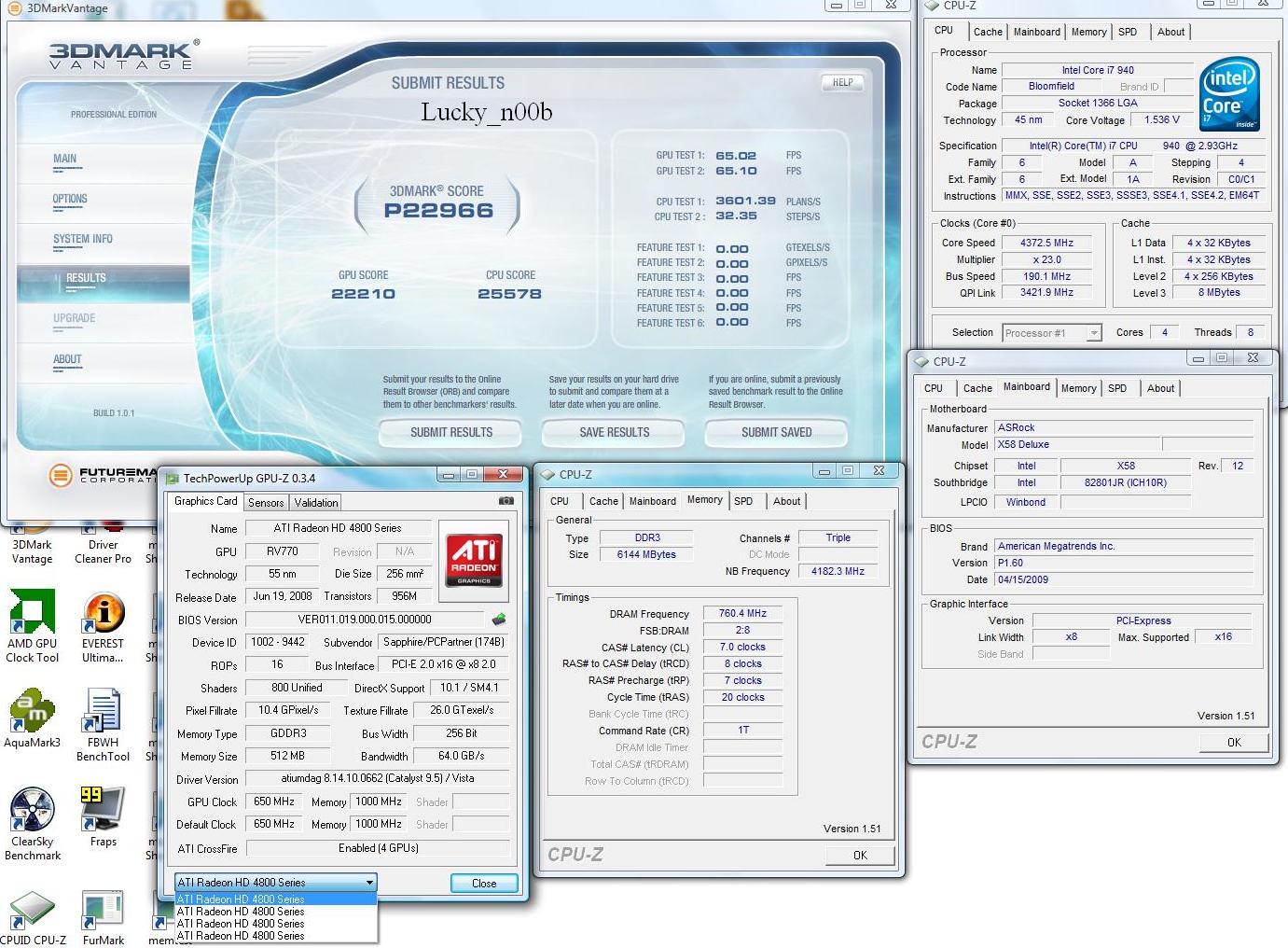The image size is (1288, 948).
Task: Open SYSTEM INFO in 3DMark sidebar
Action: [x=83, y=239]
